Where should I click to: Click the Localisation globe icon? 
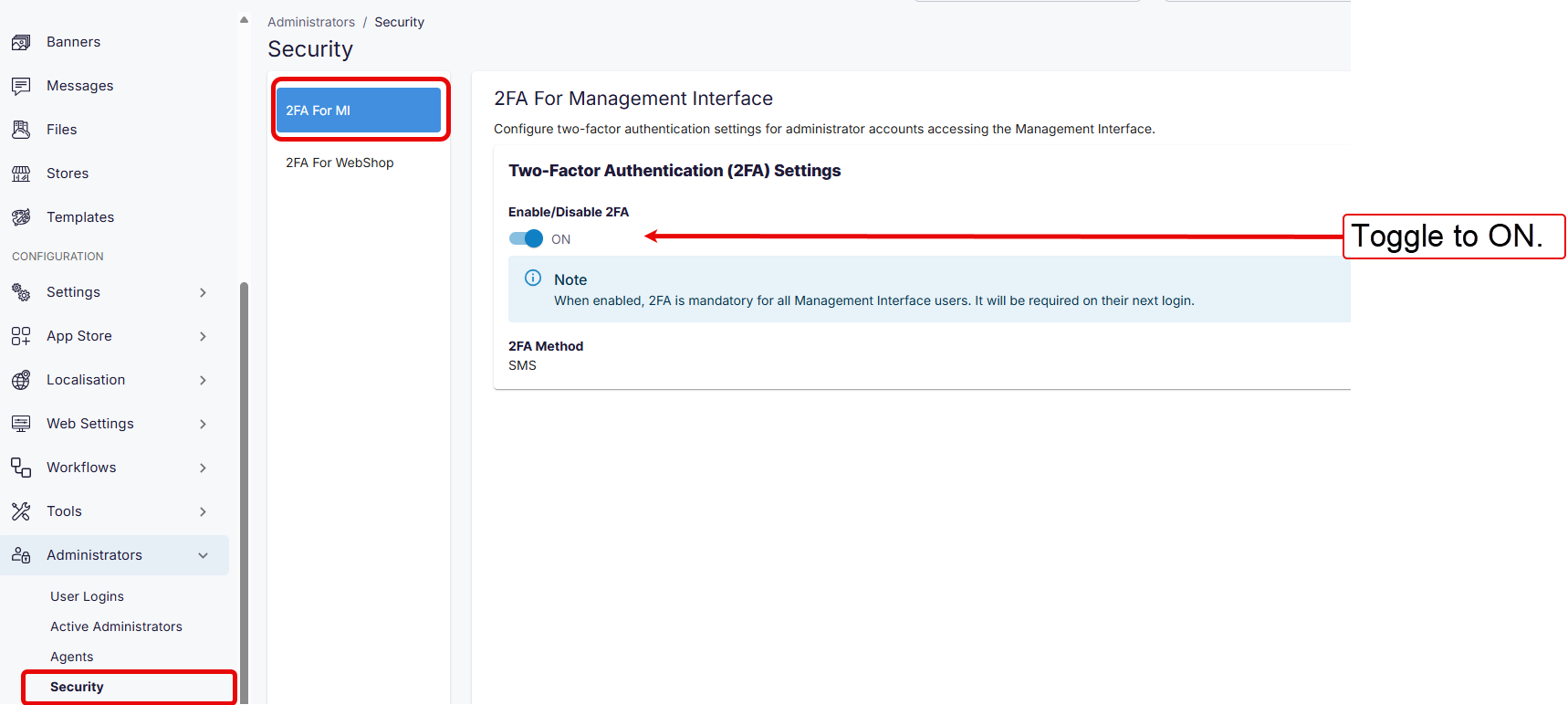[x=21, y=380]
